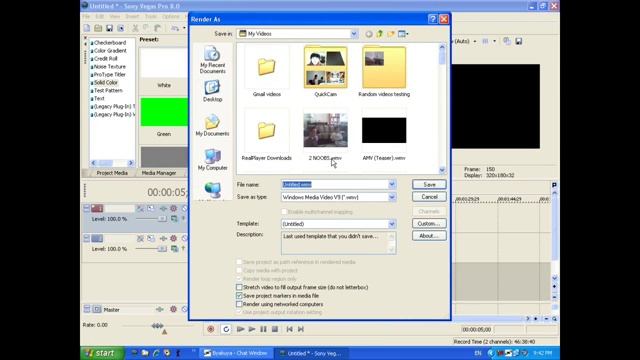Click the Cancel button
This screenshot has width=640, height=360.
(429, 197)
